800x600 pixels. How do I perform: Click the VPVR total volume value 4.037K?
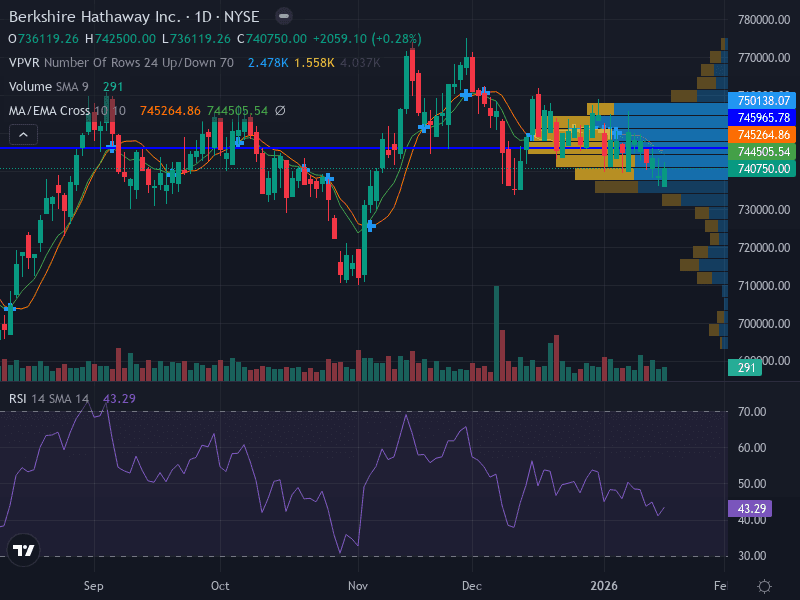pos(360,63)
